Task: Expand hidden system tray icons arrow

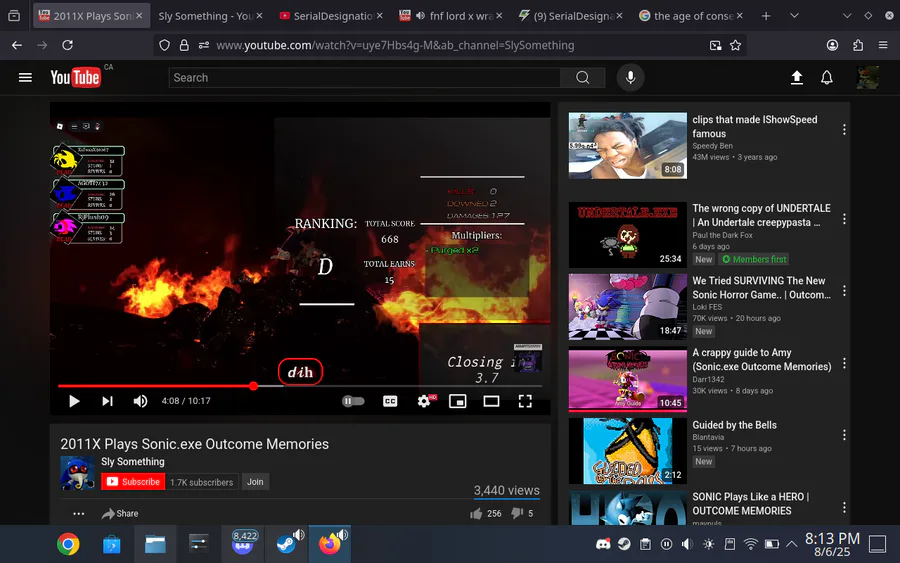Action: 792,544
